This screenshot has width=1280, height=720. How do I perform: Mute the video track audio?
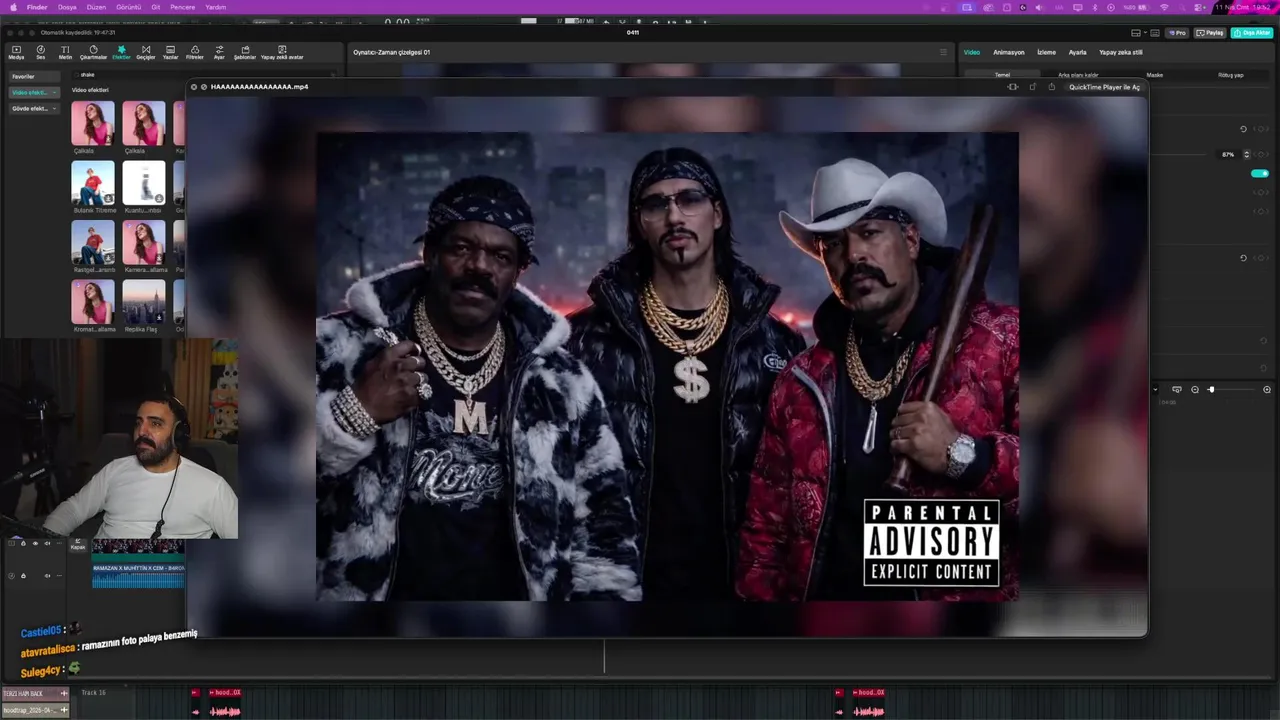tap(47, 543)
